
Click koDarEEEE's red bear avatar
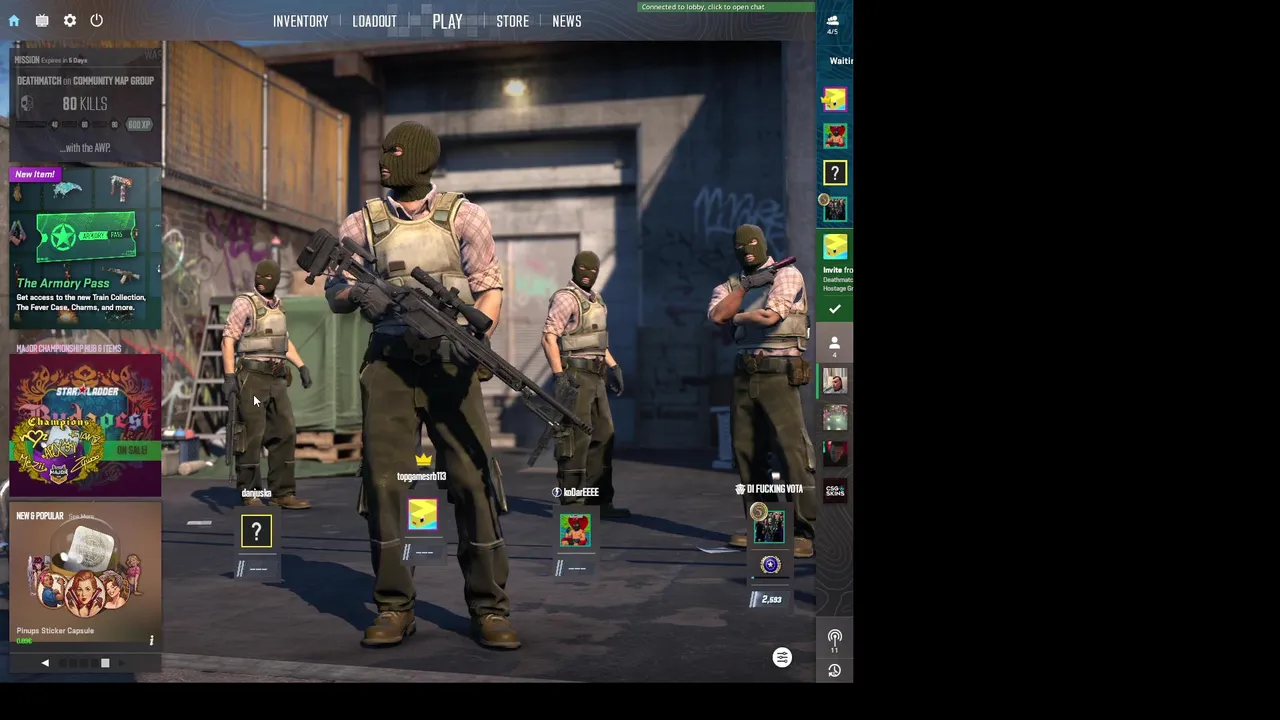[x=575, y=530]
